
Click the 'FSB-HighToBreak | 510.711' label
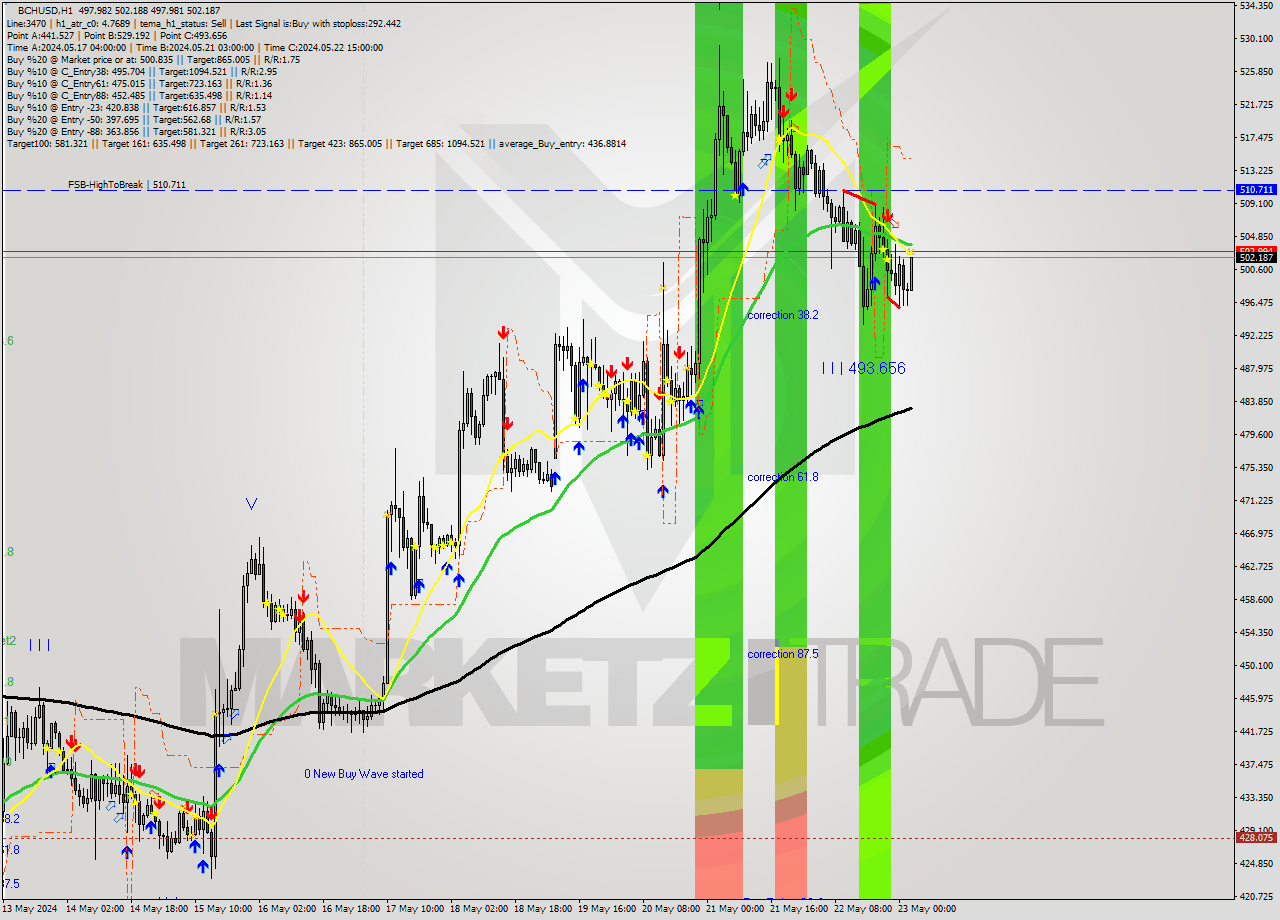pos(127,185)
